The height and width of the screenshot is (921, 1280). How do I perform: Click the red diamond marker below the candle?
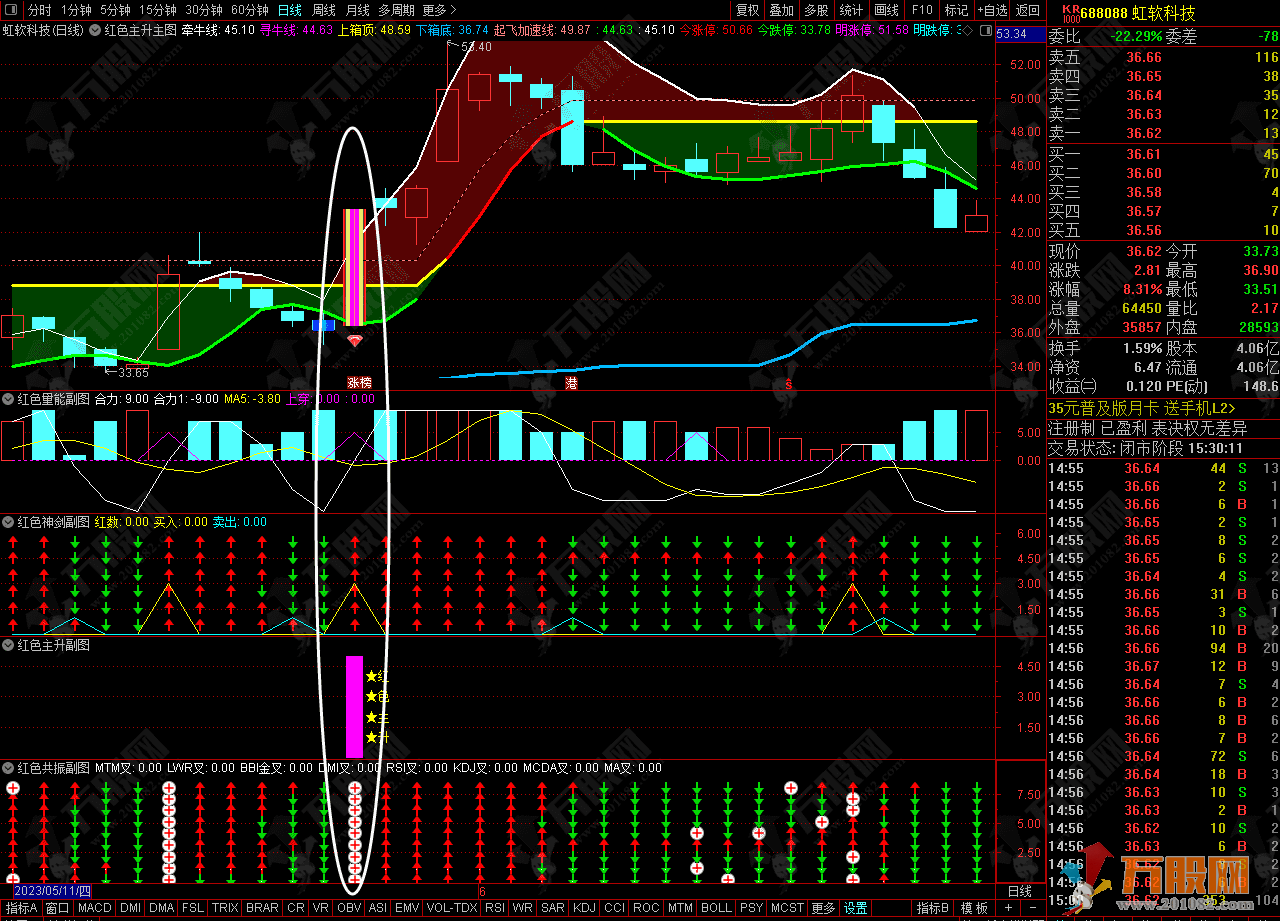[354, 341]
